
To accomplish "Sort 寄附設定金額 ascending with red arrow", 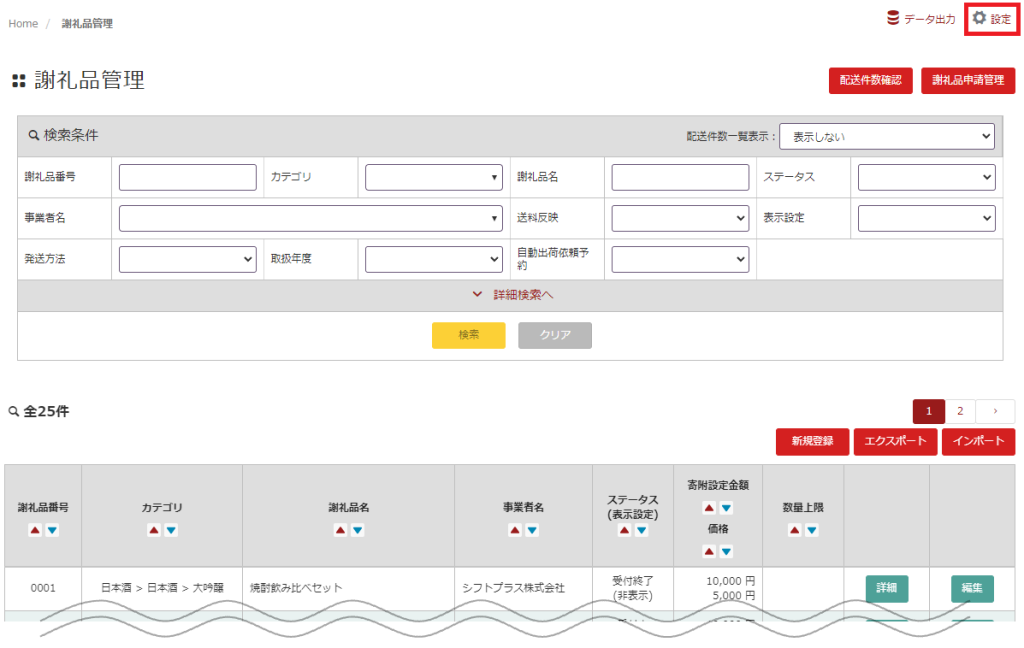I will tap(709, 508).
